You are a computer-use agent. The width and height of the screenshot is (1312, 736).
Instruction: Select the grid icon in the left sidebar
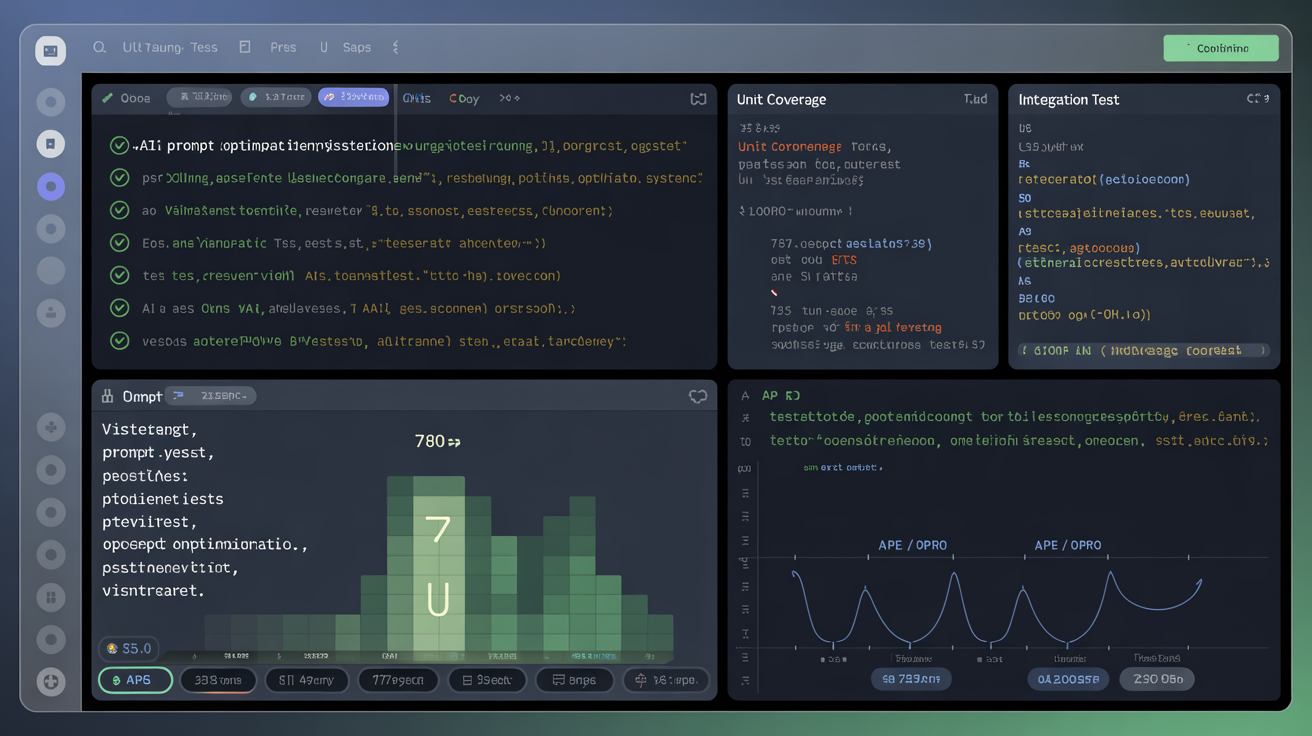coord(50,597)
